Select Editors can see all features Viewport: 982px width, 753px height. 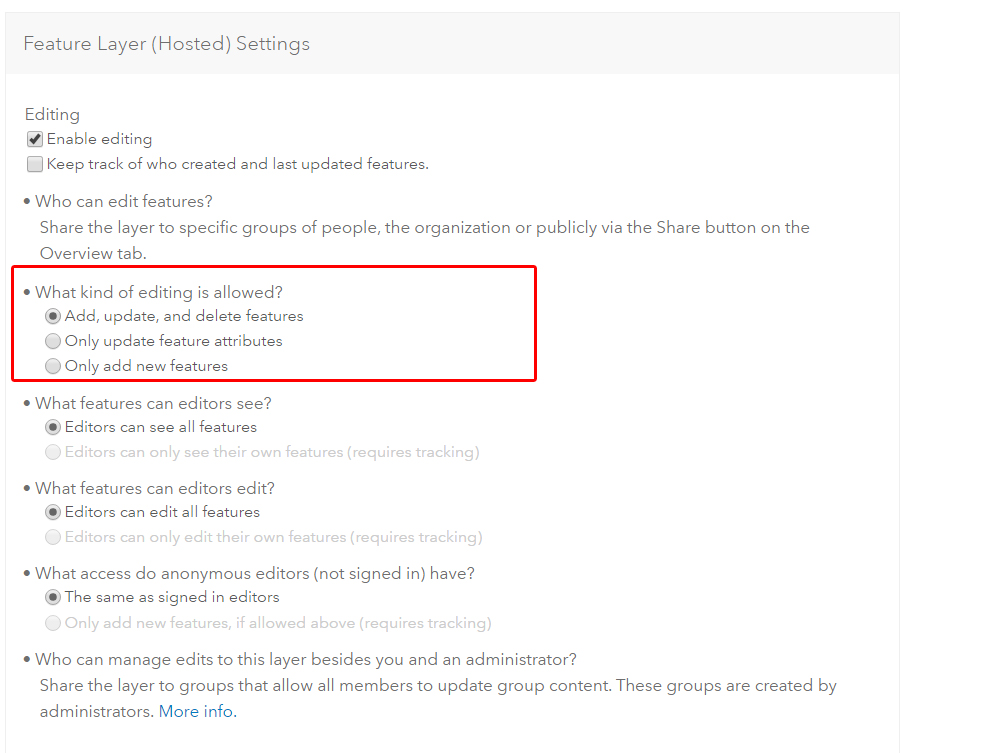point(54,427)
